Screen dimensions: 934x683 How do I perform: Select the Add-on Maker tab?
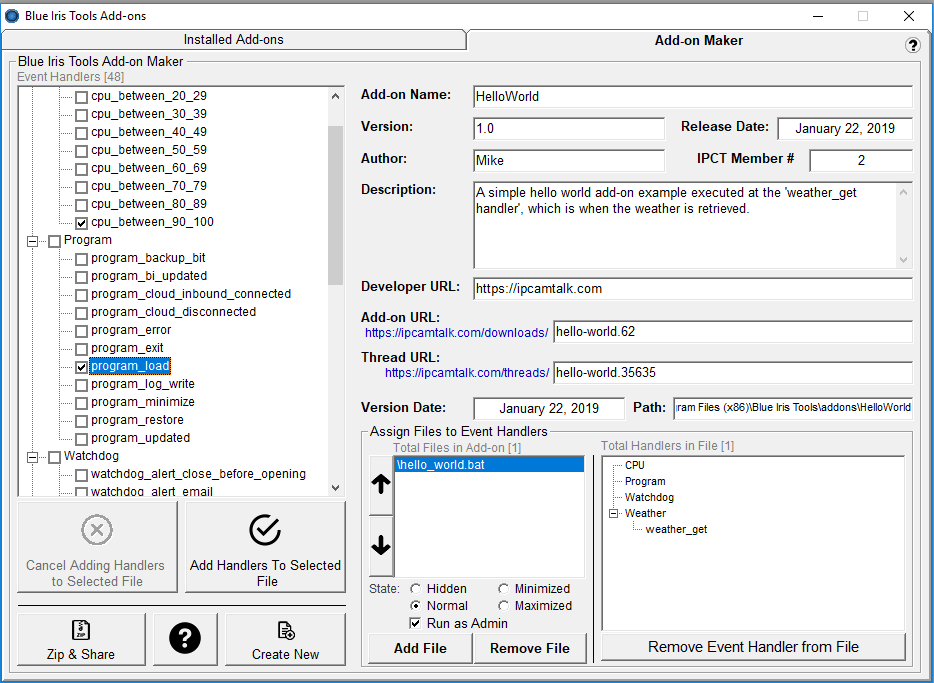coord(698,41)
